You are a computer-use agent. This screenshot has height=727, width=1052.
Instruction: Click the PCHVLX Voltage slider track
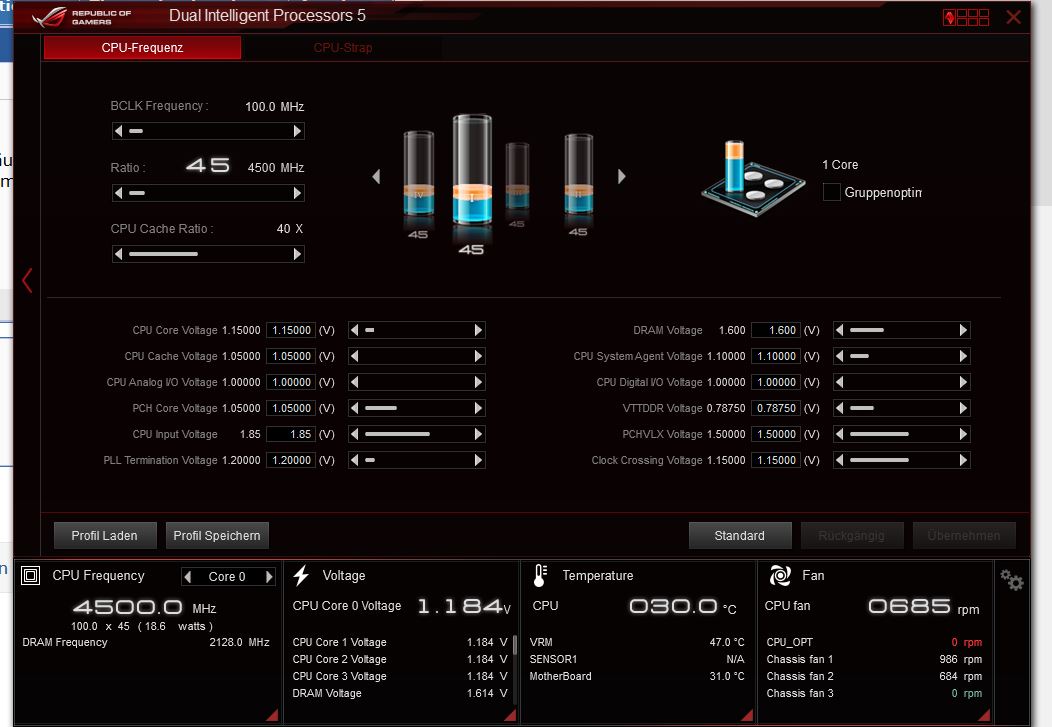pos(902,434)
